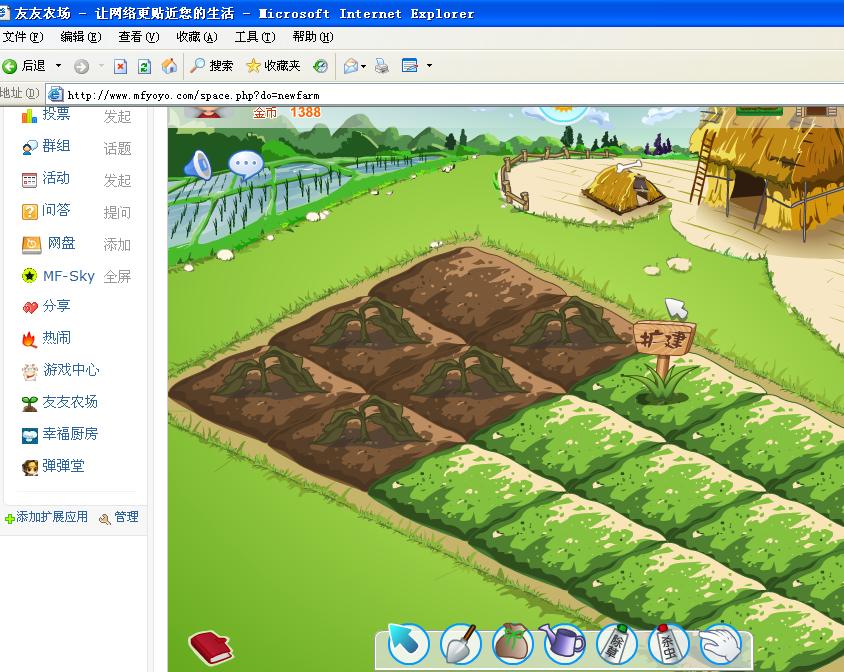Open the 弹弹堂 sidebar link
Image resolution: width=844 pixels, height=672 pixels.
64,466
